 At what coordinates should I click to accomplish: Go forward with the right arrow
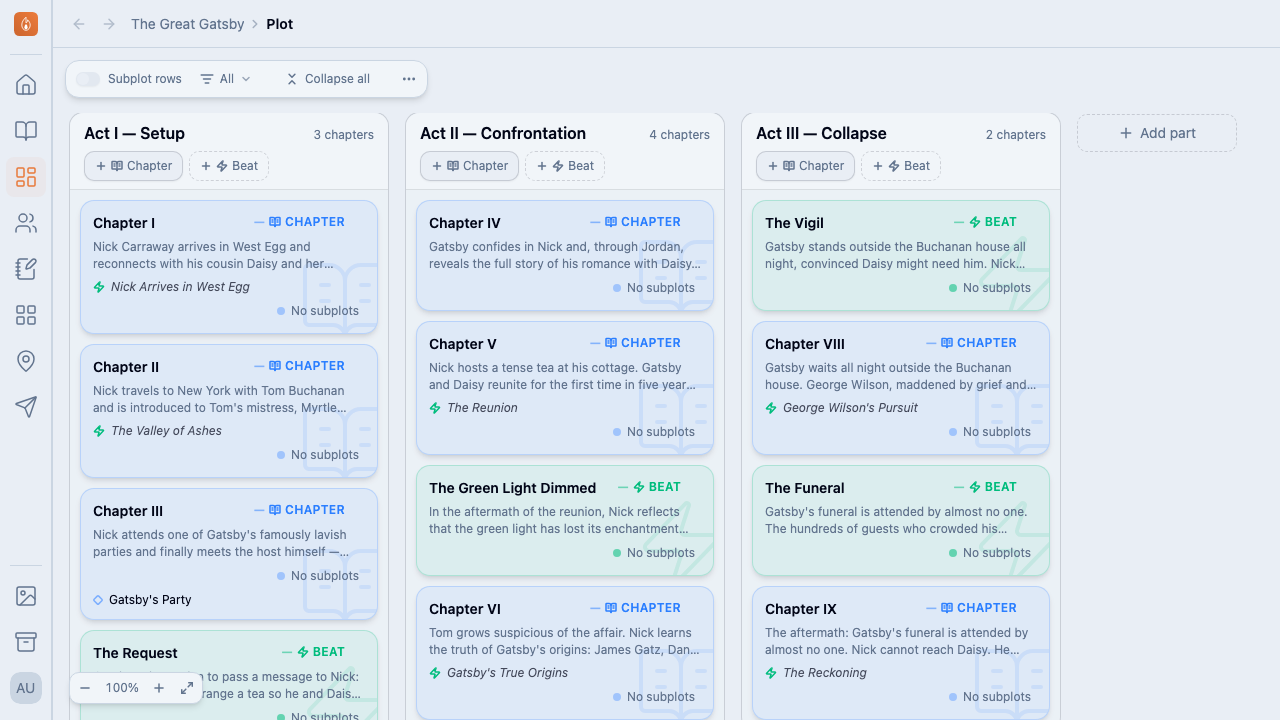click(x=109, y=24)
